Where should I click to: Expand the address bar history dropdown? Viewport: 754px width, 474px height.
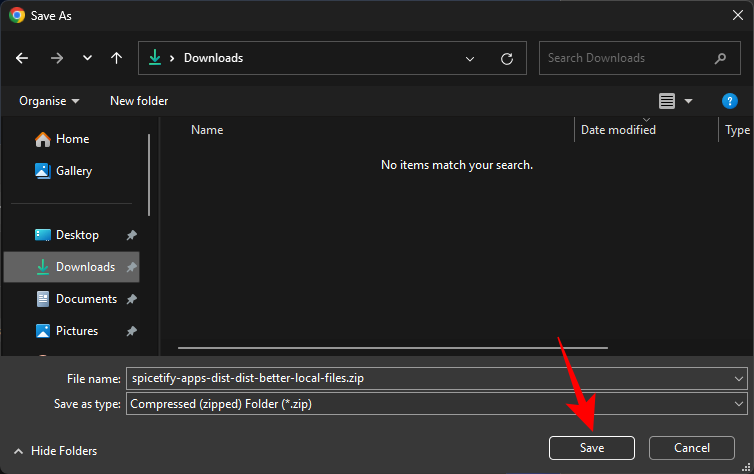click(470, 58)
